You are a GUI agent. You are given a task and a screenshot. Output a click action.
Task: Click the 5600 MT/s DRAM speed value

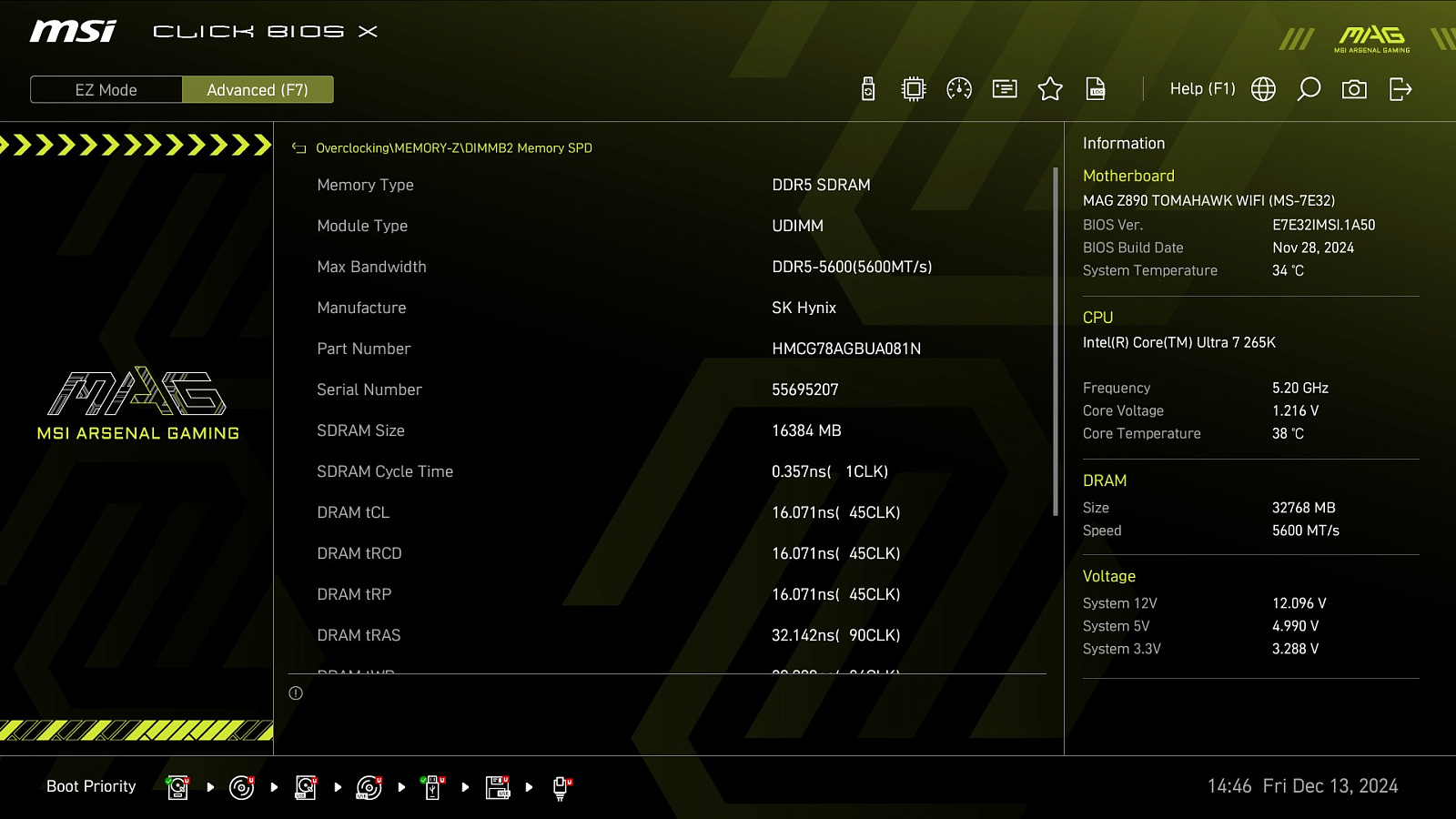[x=1305, y=531]
